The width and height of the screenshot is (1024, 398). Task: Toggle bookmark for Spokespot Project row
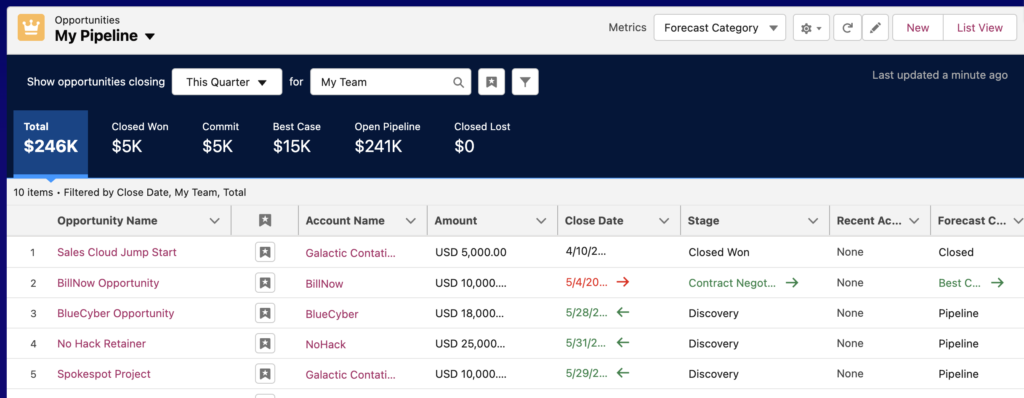pos(264,374)
